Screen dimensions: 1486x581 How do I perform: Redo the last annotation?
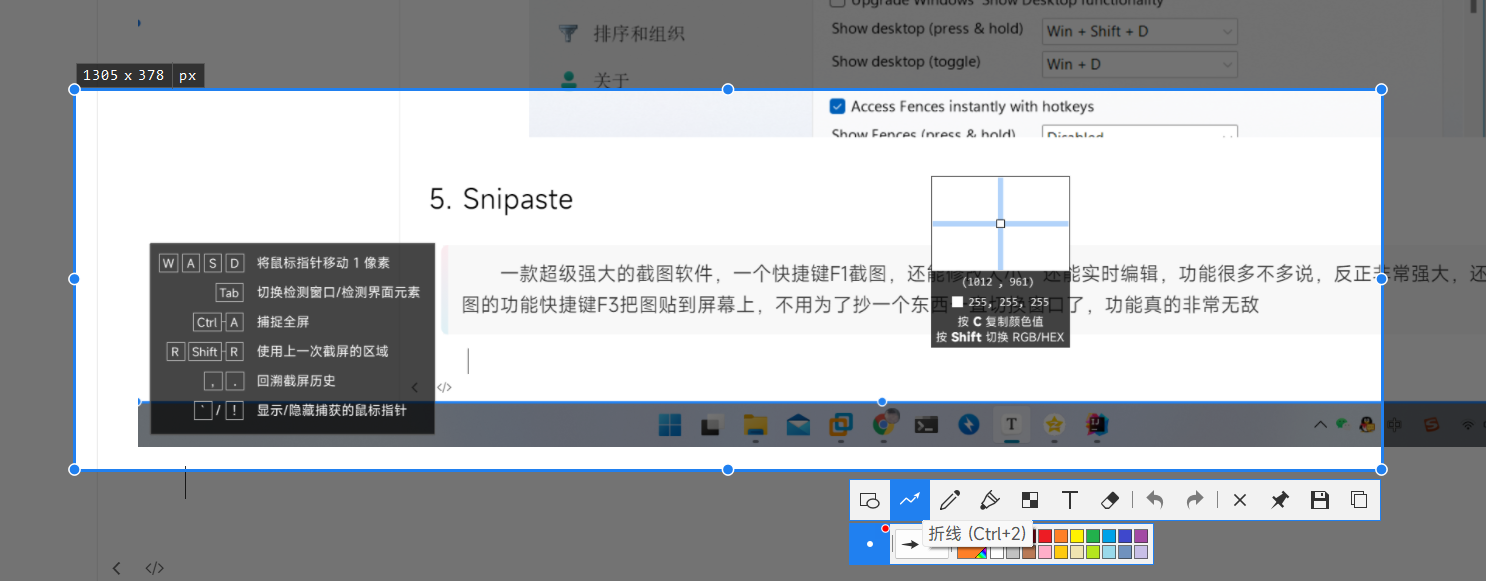(1195, 500)
